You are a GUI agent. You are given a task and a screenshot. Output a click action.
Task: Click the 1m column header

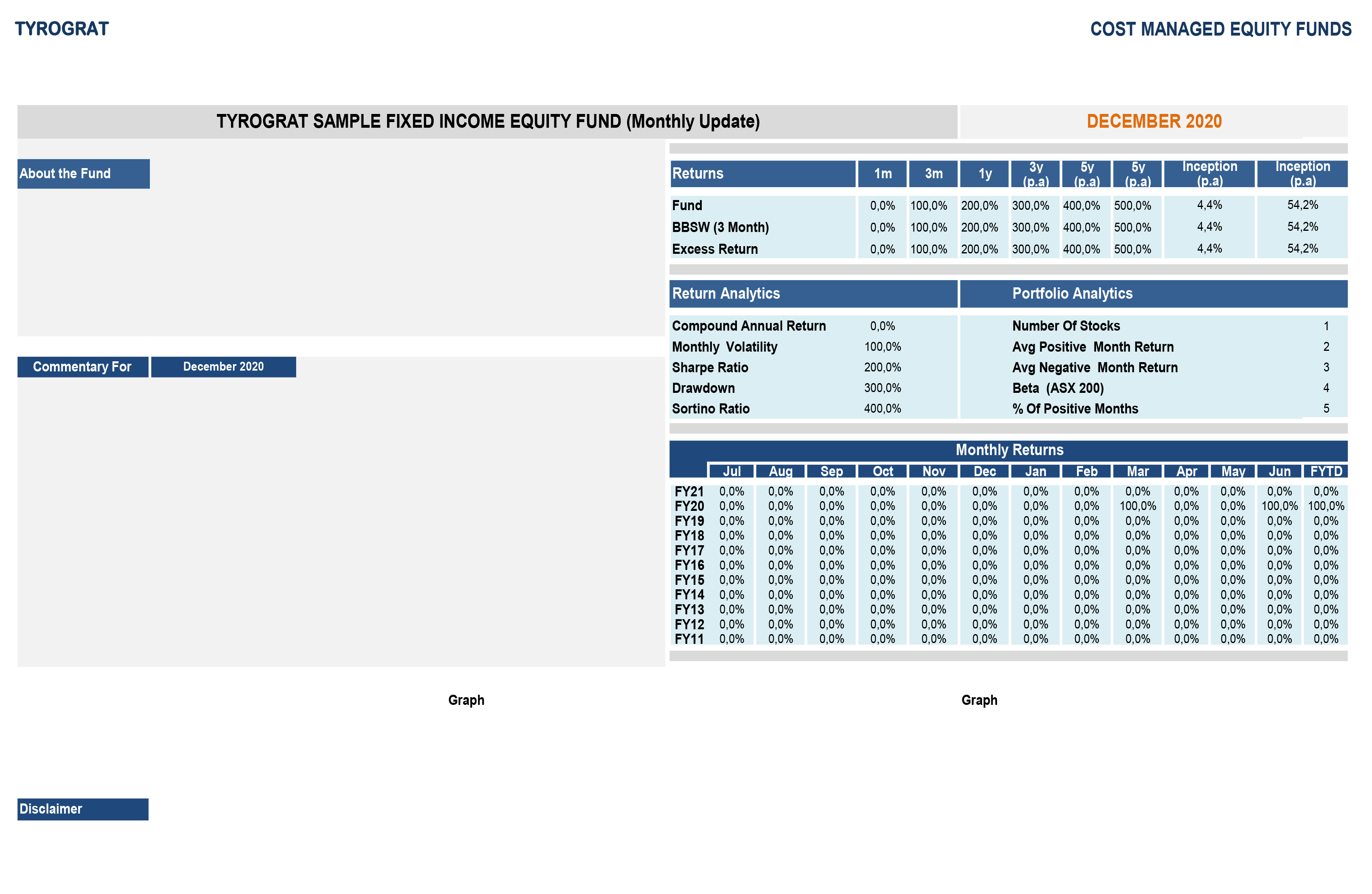point(882,174)
